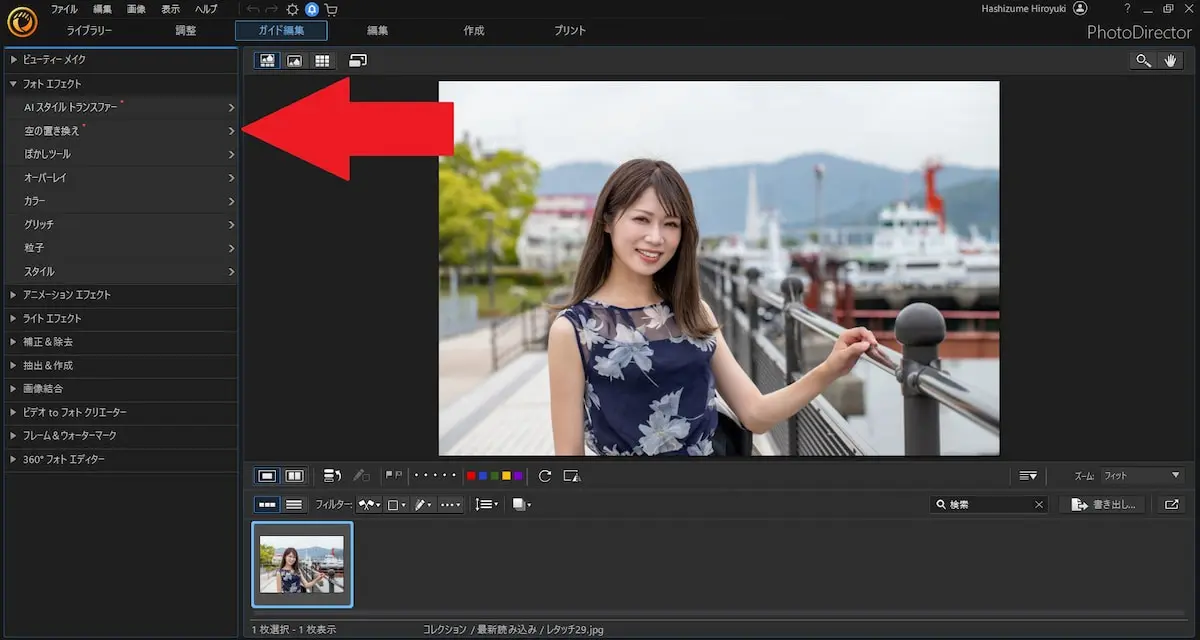Click the notification bell icon
Viewport: 1200px width, 640px height.
(312, 9)
